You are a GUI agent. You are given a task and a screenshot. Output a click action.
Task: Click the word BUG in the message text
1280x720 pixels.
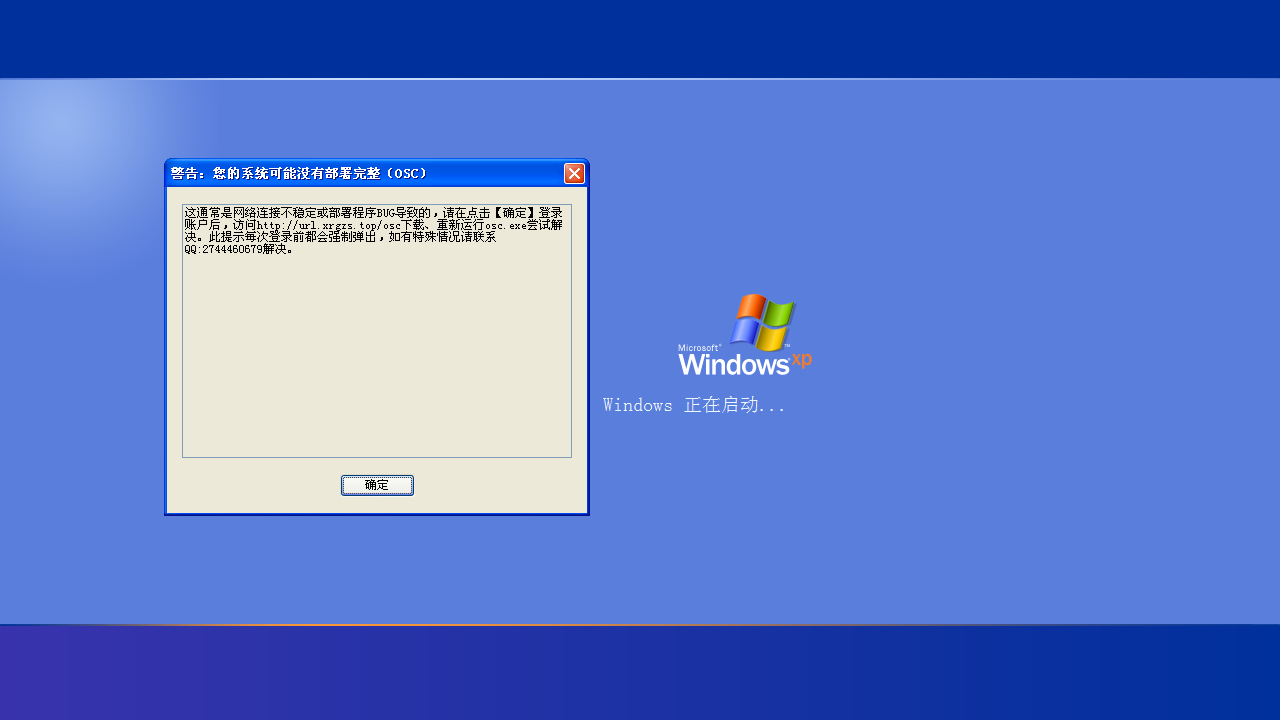[x=386, y=213]
